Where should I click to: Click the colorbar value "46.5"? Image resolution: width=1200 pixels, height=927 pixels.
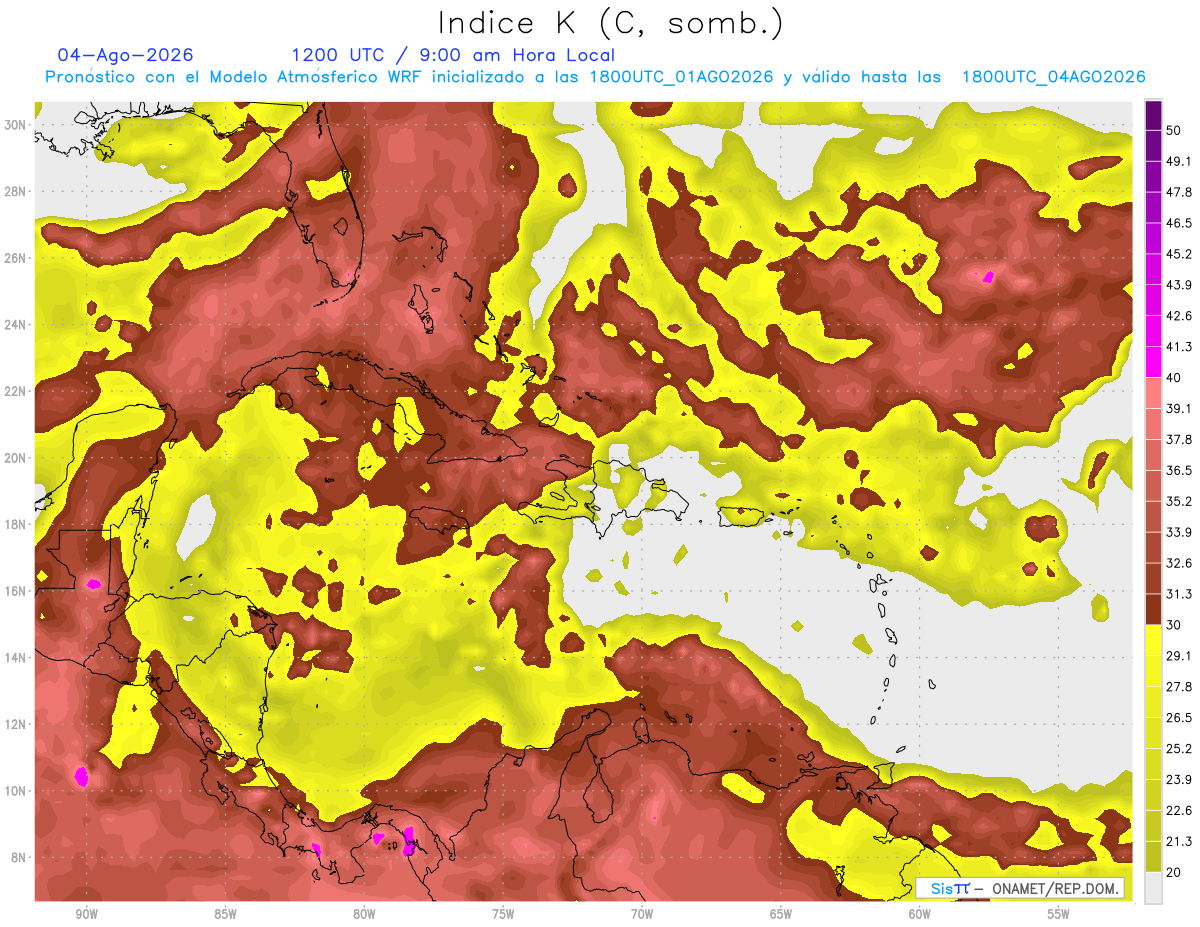click(x=1179, y=223)
